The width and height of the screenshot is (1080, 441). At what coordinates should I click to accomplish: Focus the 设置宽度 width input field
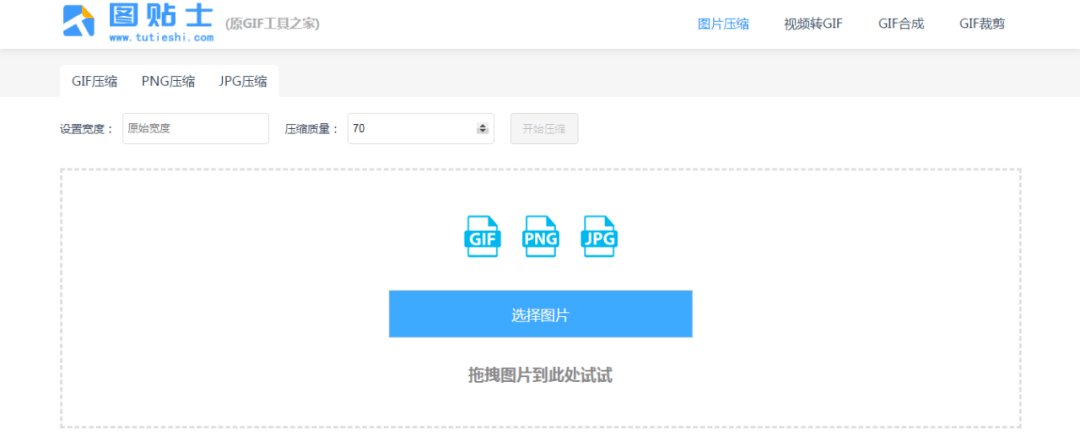pos(196,128)
